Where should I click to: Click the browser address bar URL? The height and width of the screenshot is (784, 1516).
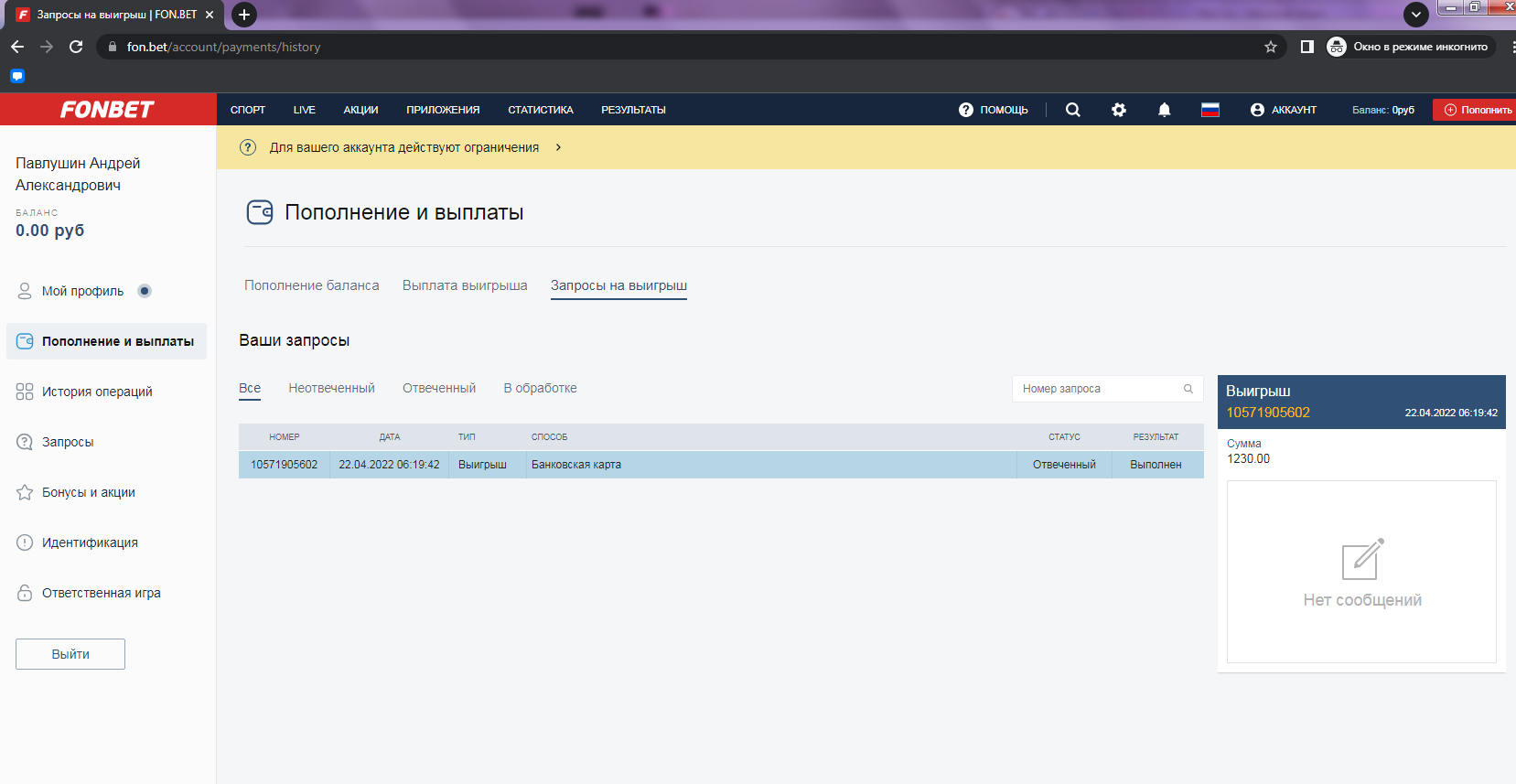tap(223, 47)
